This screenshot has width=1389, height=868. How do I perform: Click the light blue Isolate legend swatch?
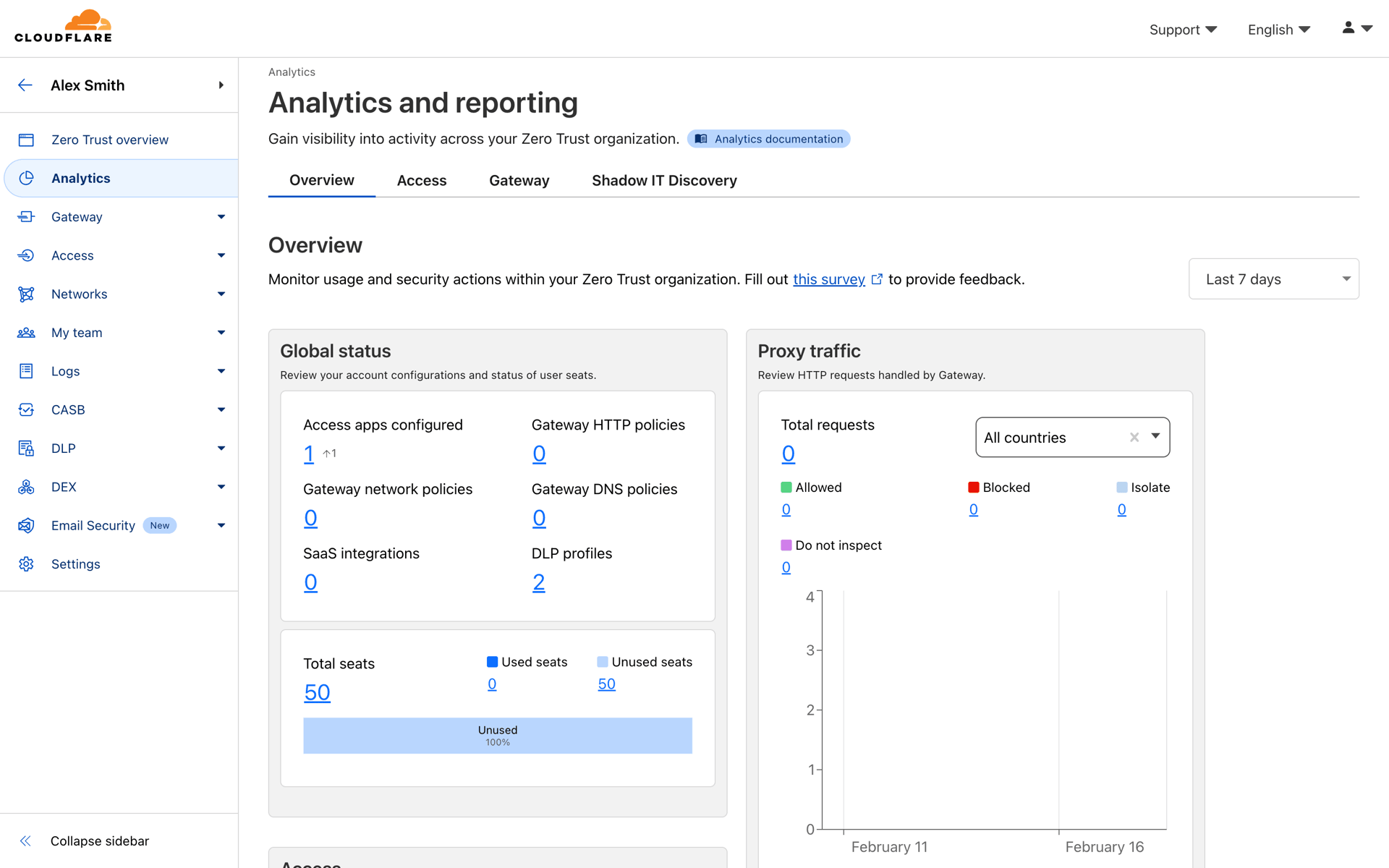click(x=1122, y=488)
